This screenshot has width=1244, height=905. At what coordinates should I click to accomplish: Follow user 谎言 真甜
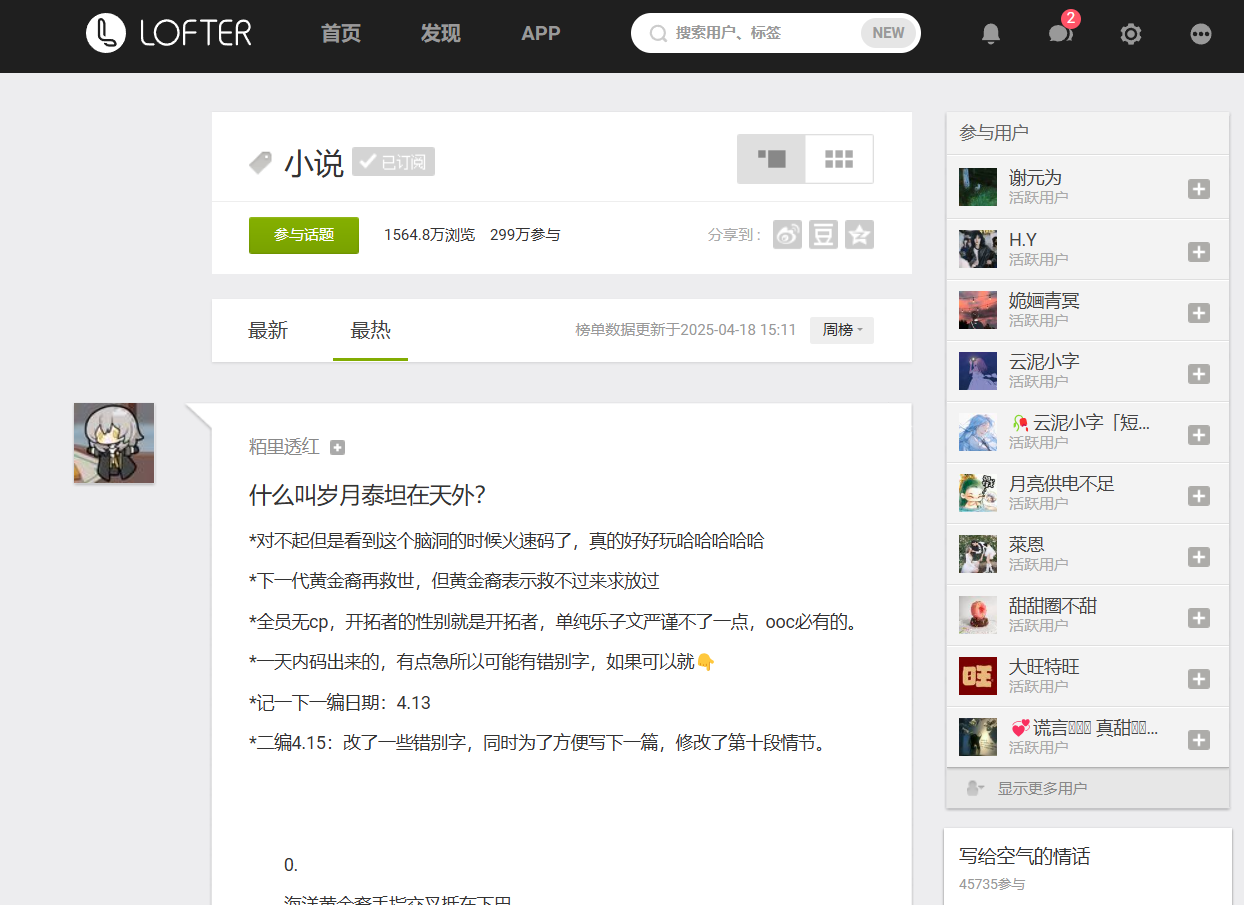click(x=1199, y=740)
